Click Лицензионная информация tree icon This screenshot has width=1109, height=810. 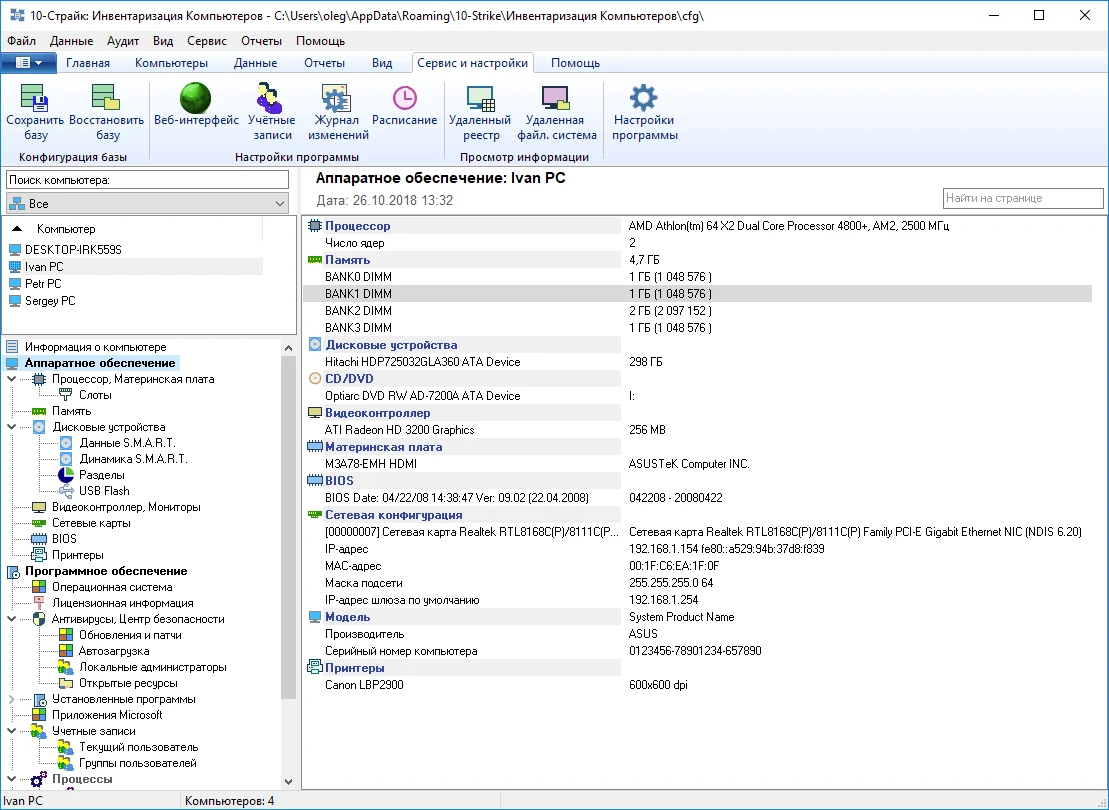(x=39, y=603)
